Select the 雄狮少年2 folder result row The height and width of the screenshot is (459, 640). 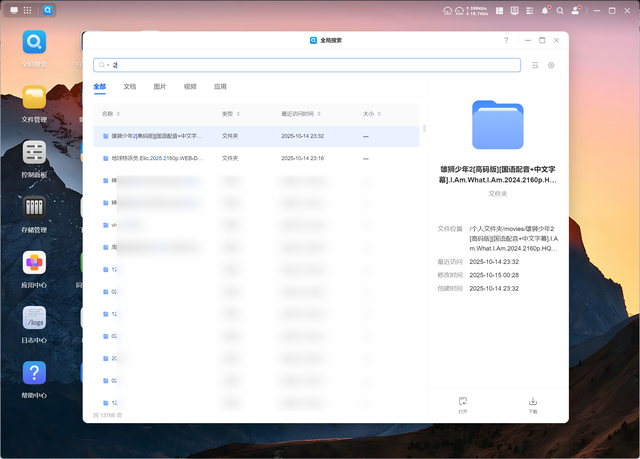pos(256,136)
